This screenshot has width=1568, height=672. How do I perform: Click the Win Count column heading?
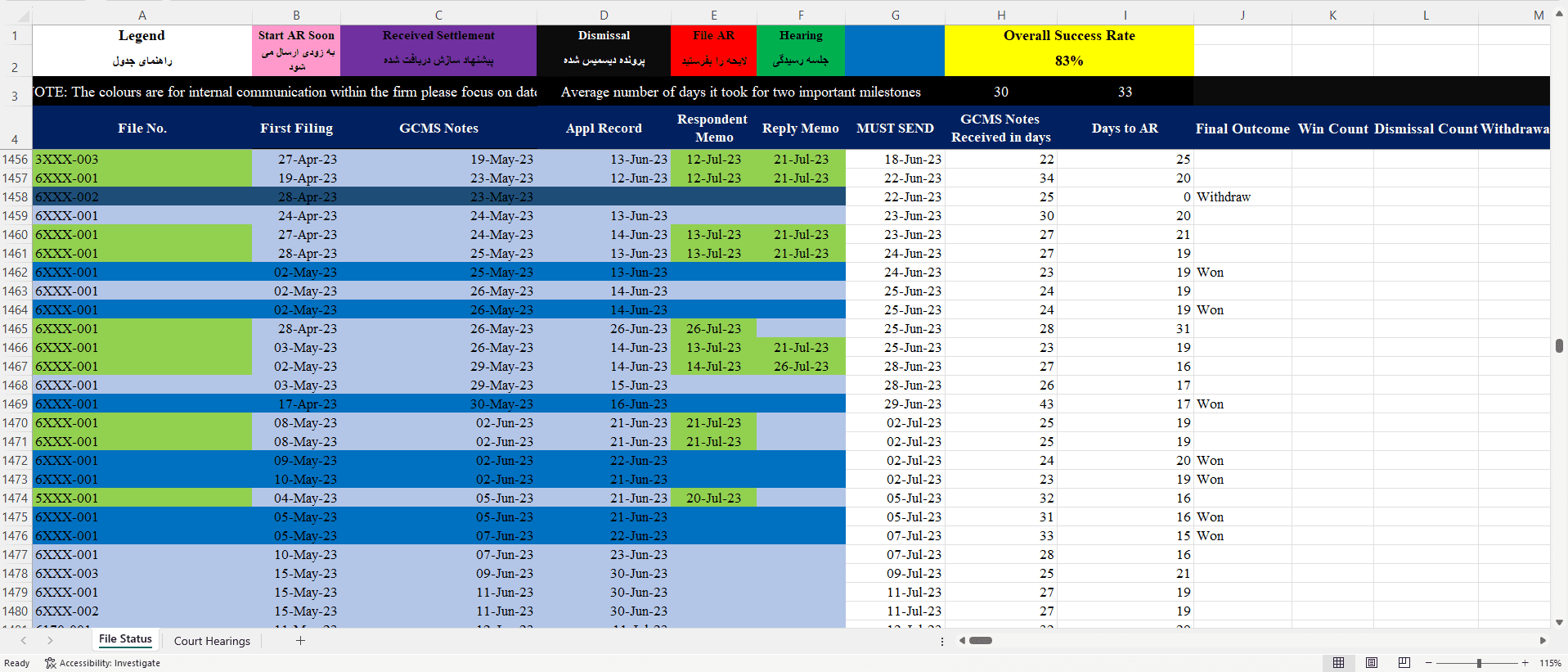coord(1332,129)
